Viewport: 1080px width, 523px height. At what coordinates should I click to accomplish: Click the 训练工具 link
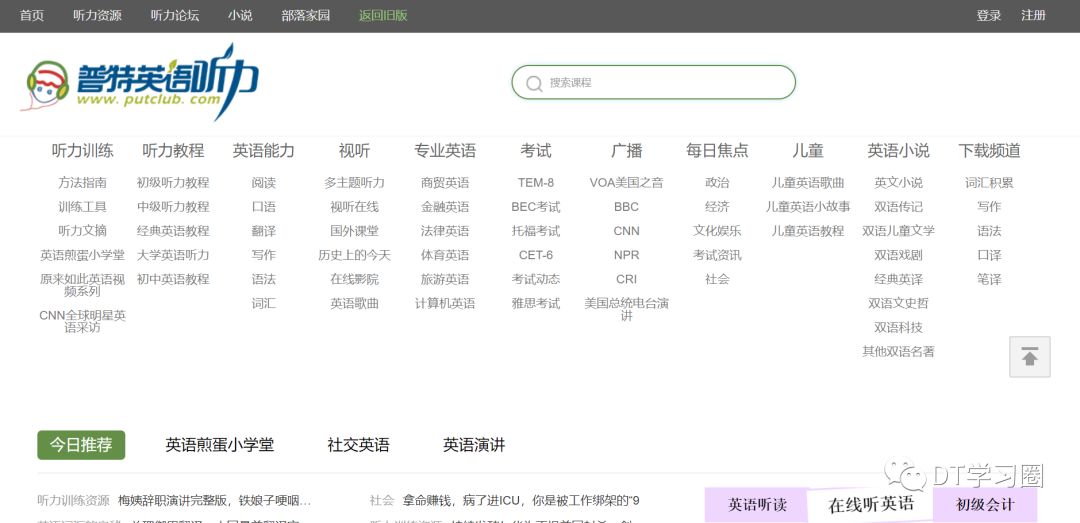coord(83,207)
